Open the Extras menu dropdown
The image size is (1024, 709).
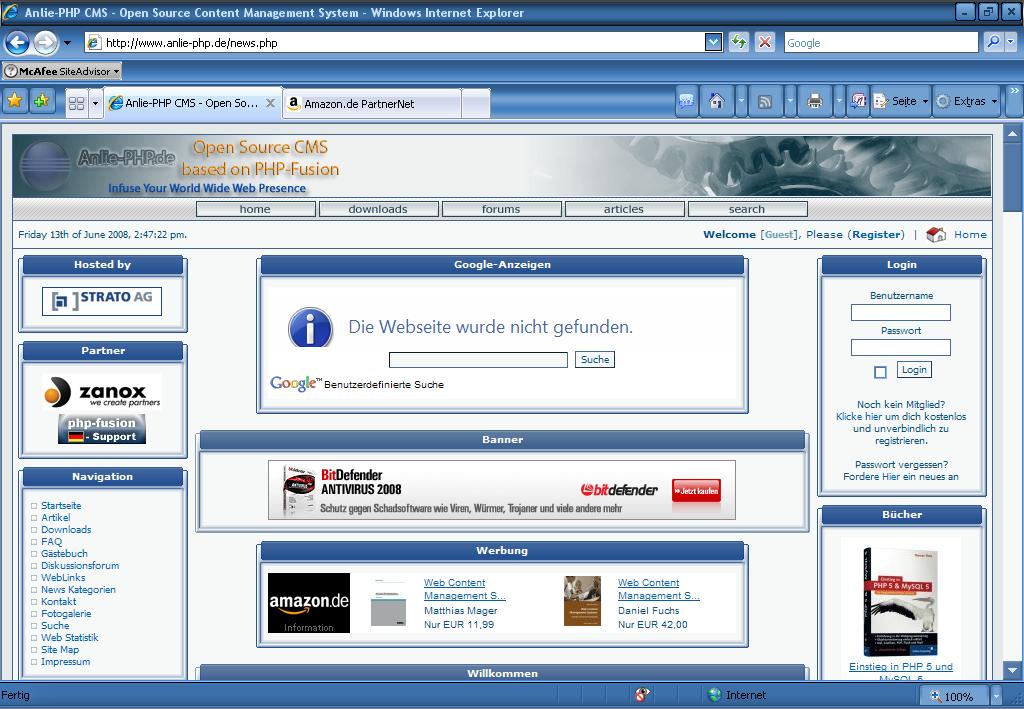[966, 101]
